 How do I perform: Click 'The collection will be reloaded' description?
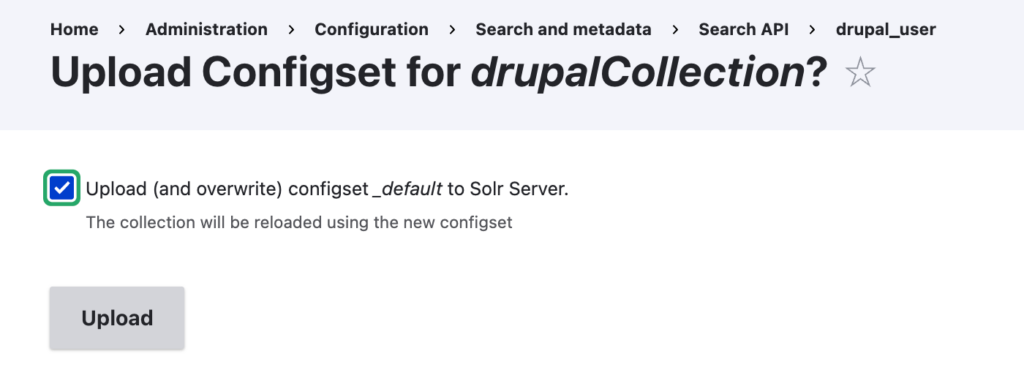point(299,223)
